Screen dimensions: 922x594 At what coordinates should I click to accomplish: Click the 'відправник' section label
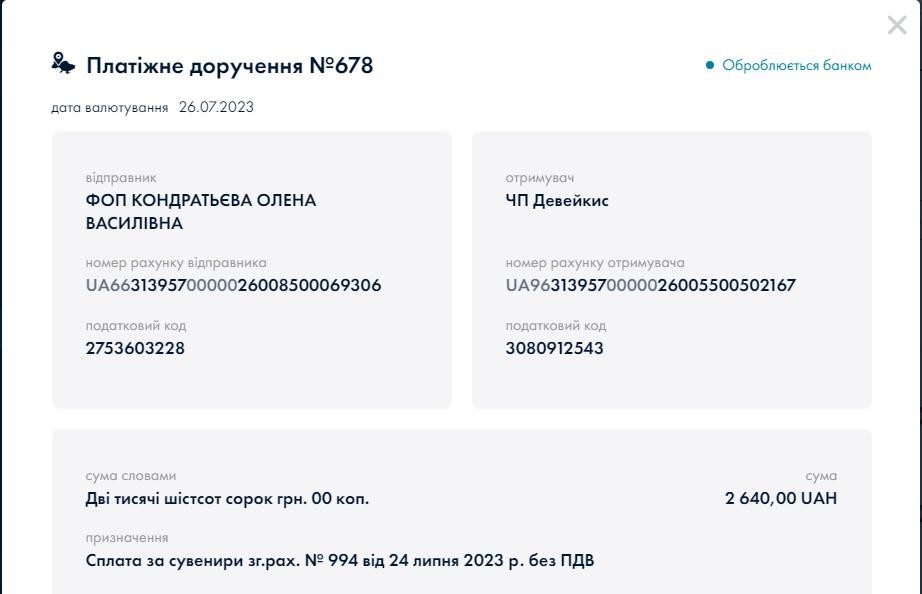tap(121, 178)
